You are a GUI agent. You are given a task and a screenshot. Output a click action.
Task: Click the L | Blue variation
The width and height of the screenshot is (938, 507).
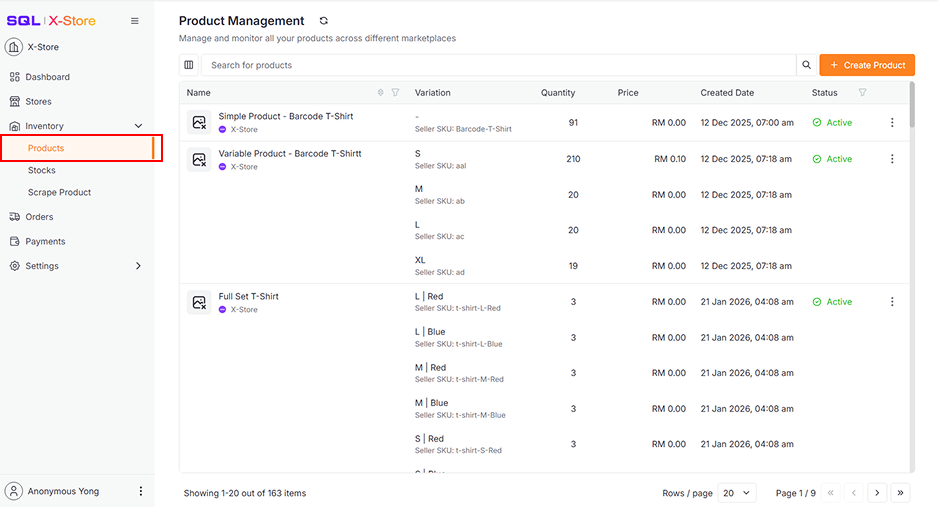430,332
